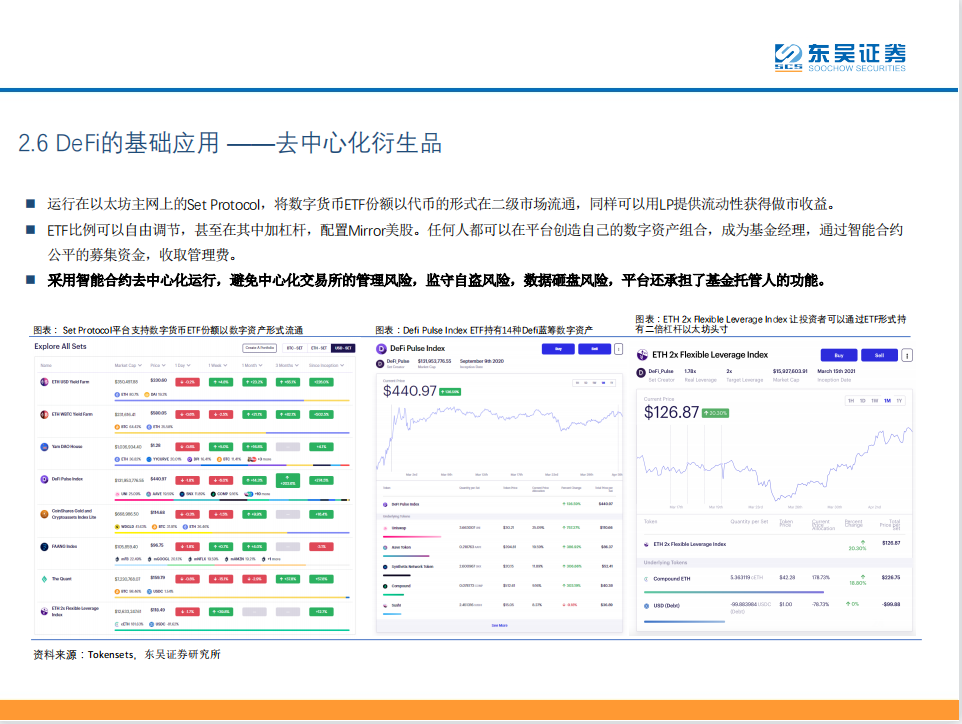Open the three-dot options icon beside Sell
This screenshot has width=962, height=724.
(x=908, y=355)
